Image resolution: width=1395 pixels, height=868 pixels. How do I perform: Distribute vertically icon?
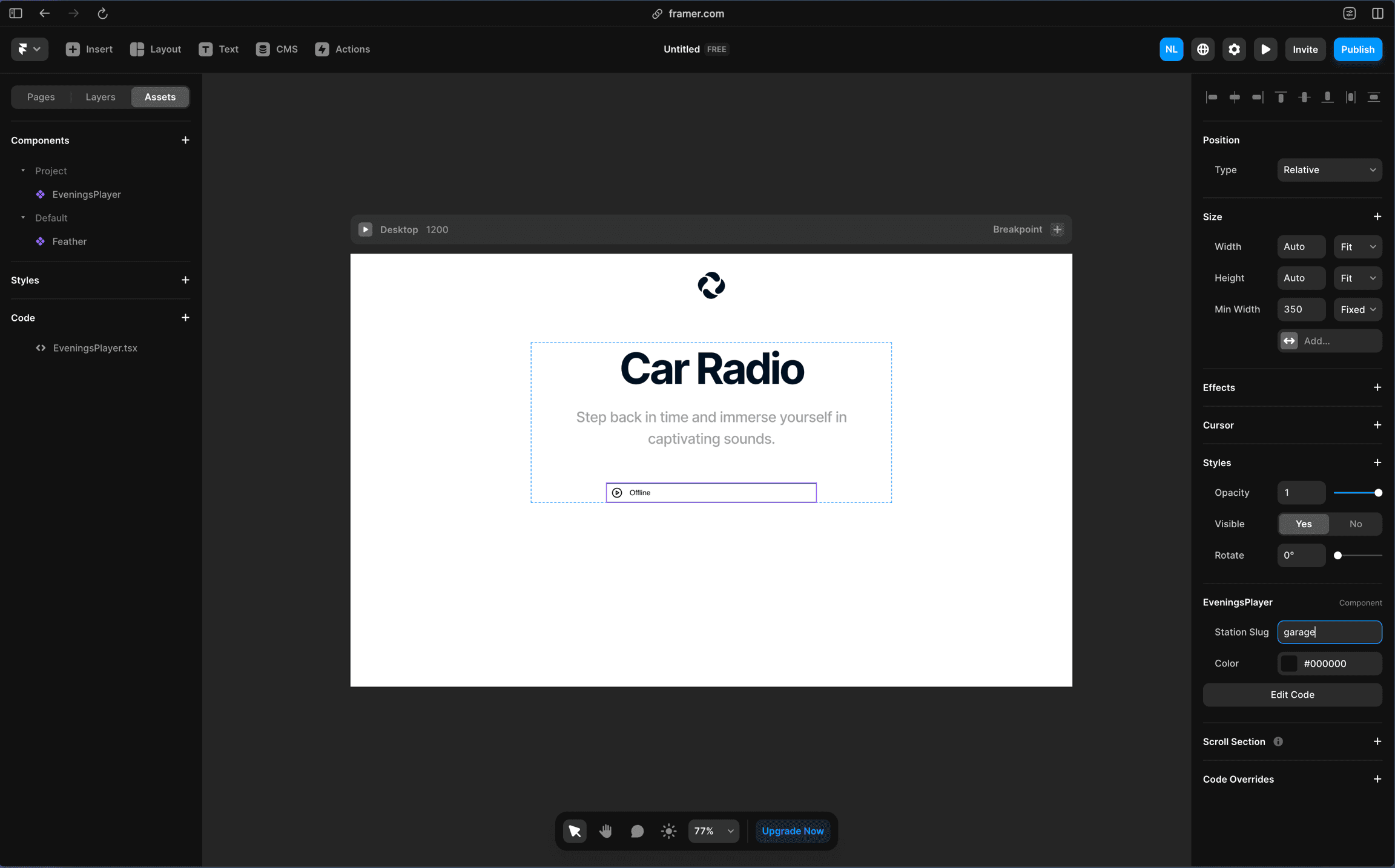click(1374, 97)
